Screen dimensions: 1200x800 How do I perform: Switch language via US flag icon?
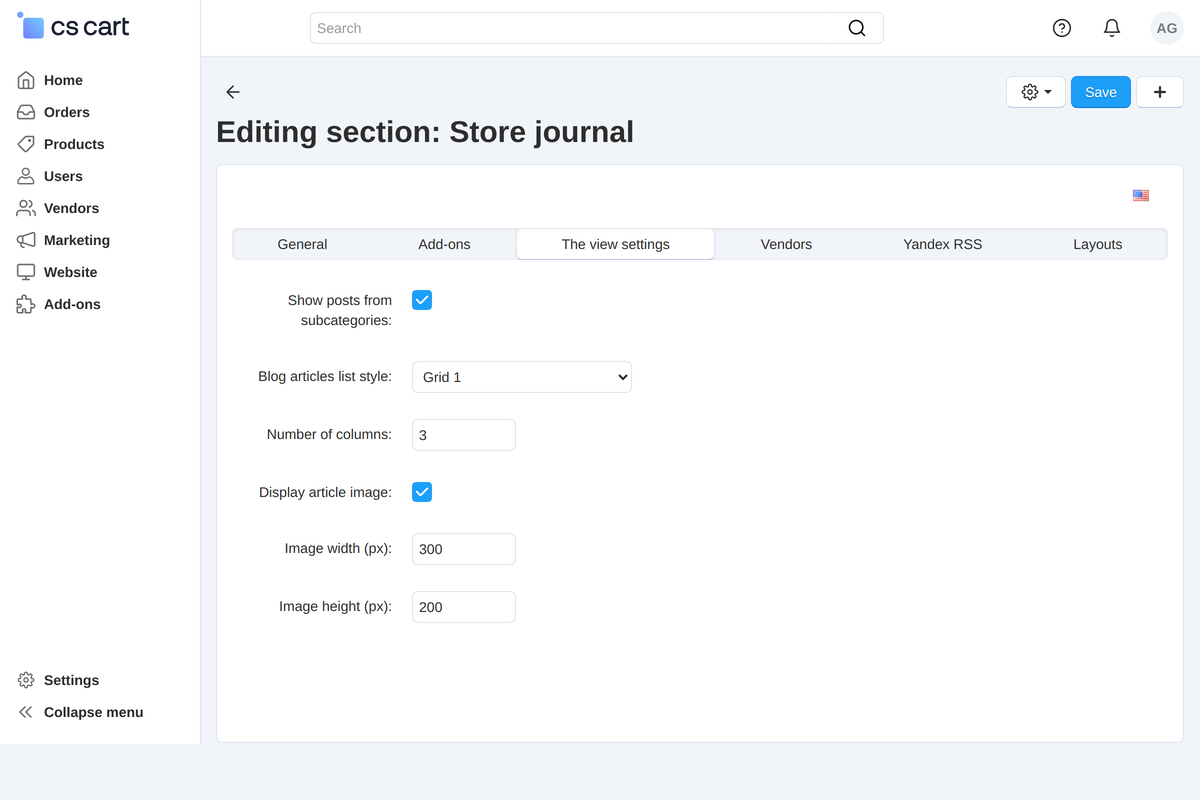[1141, 196]
